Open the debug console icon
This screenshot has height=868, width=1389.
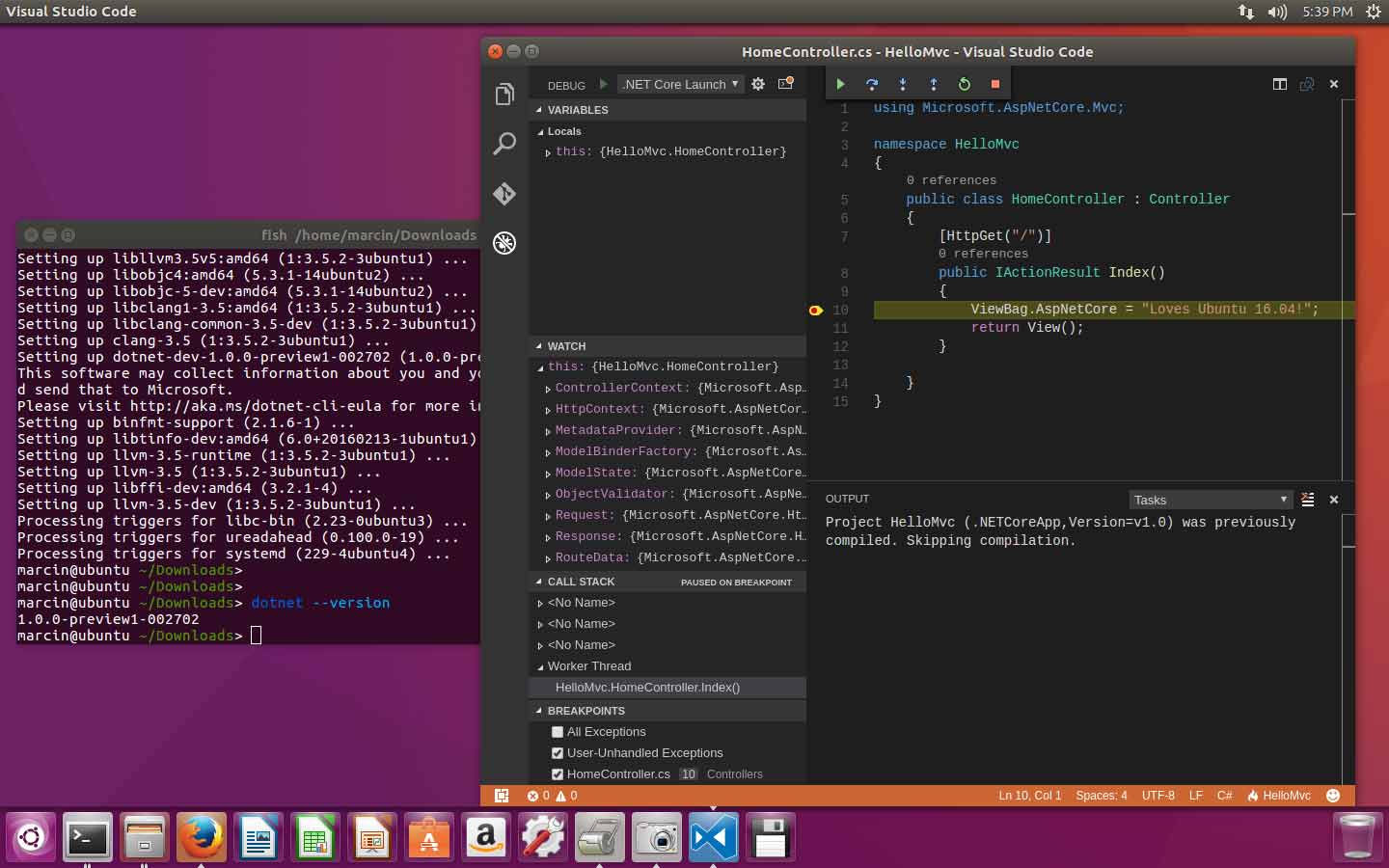click(x=786, y=84)
